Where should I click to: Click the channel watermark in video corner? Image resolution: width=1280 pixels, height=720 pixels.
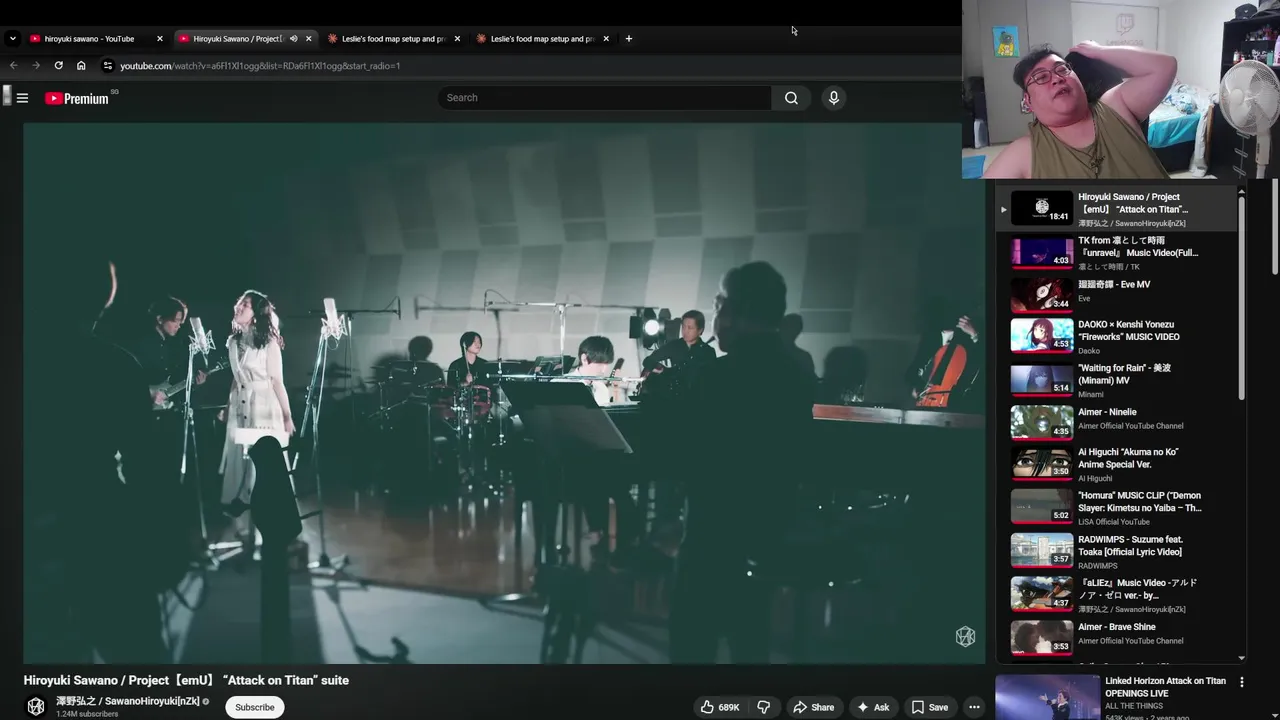(965, 637)
